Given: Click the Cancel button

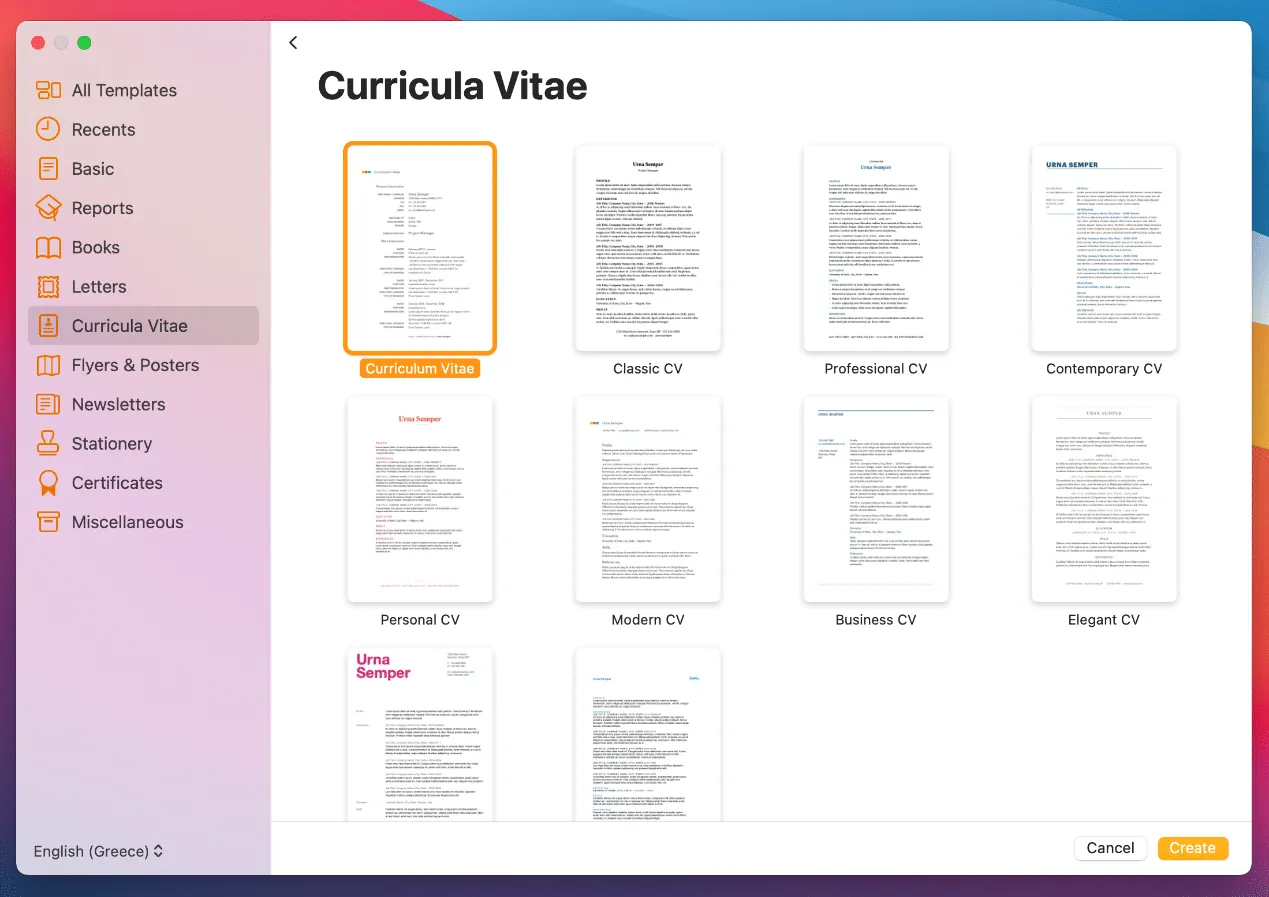Looking at the screenshot, I should click(x=1110, y=848).
